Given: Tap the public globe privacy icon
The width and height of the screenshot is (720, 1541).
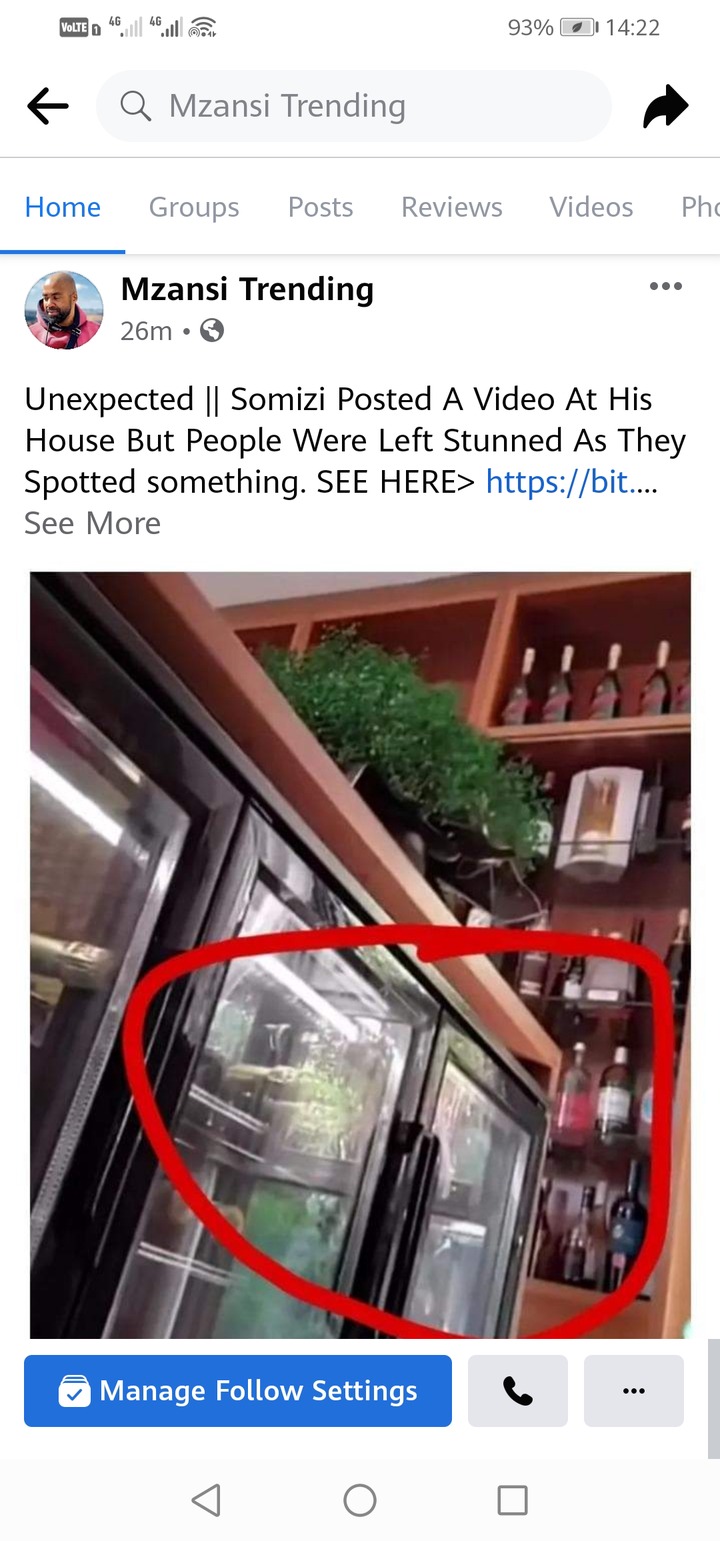Looking at the screenshot, I should (x=212, y=331).
